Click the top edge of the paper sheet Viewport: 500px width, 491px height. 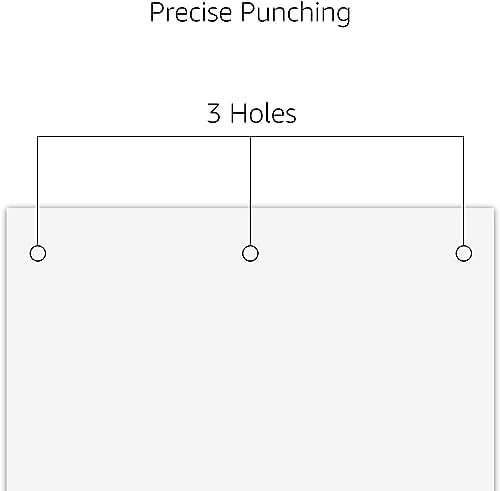[250, 208]
